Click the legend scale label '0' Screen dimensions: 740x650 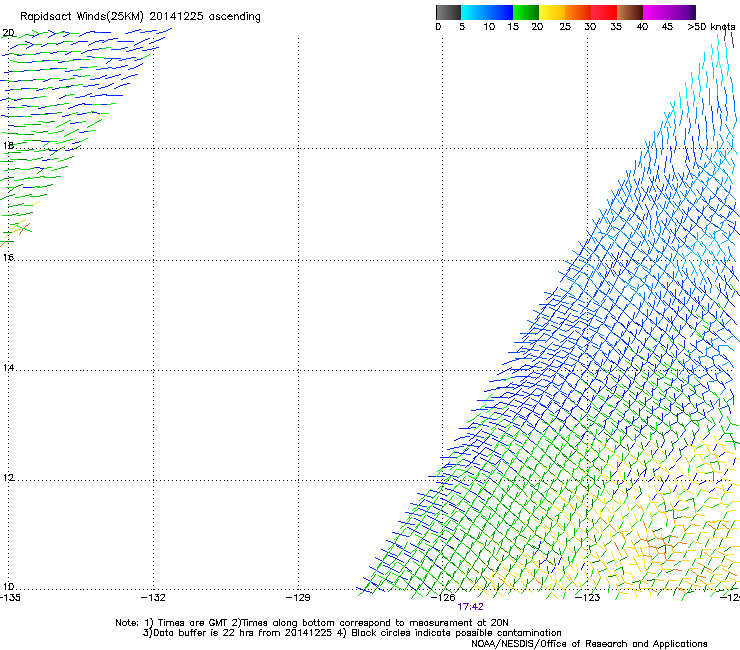coord(438,27)
